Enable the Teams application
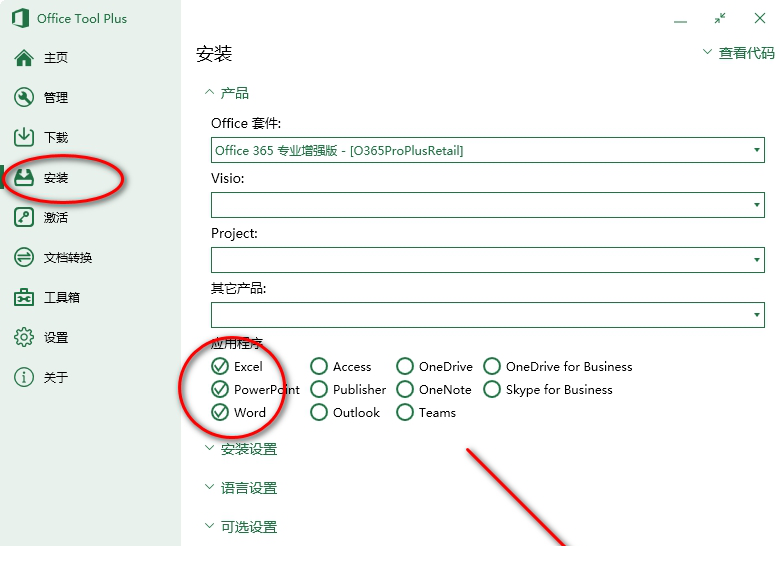Screen dimensions: 780x567 [x=405, y=412]
